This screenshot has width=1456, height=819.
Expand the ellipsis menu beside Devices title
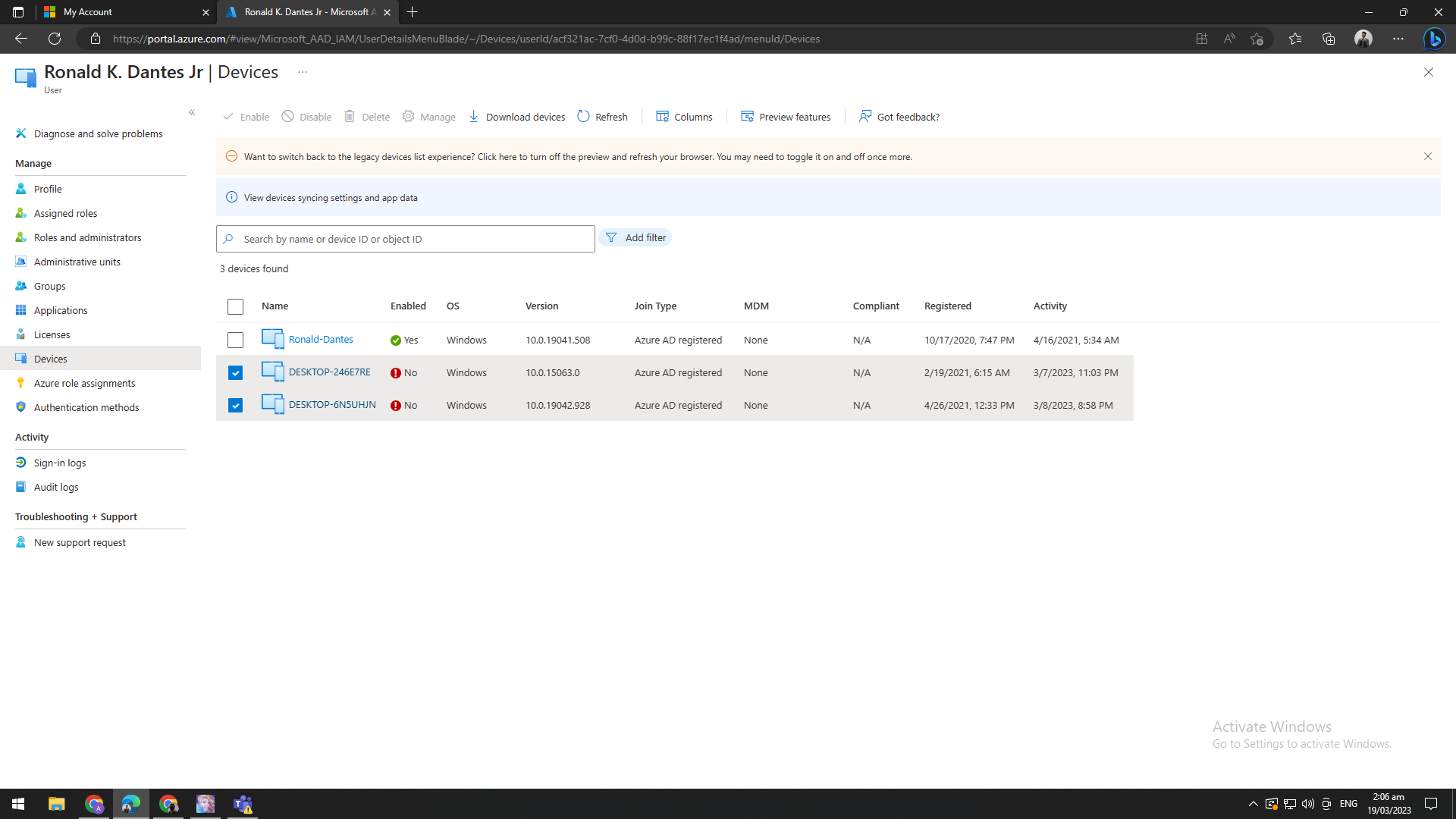303,72
